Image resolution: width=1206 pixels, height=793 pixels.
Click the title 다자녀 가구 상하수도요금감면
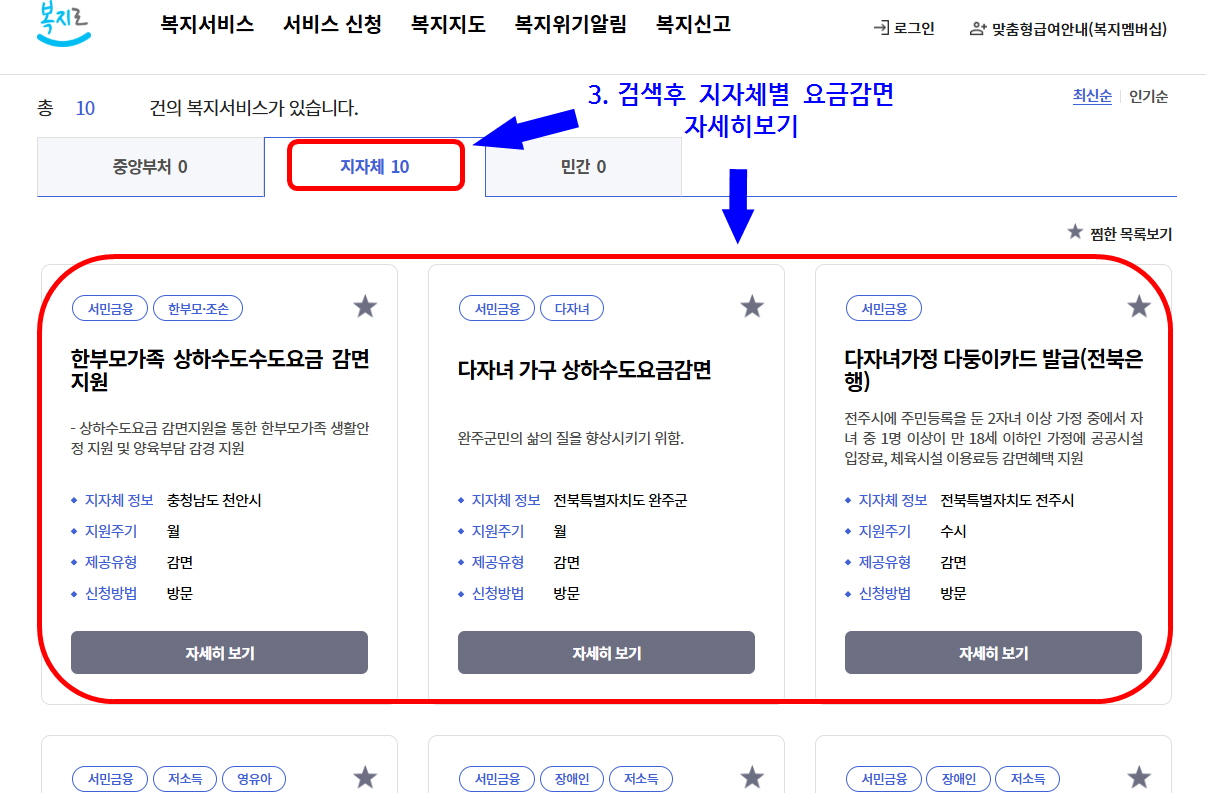[585, 370]
